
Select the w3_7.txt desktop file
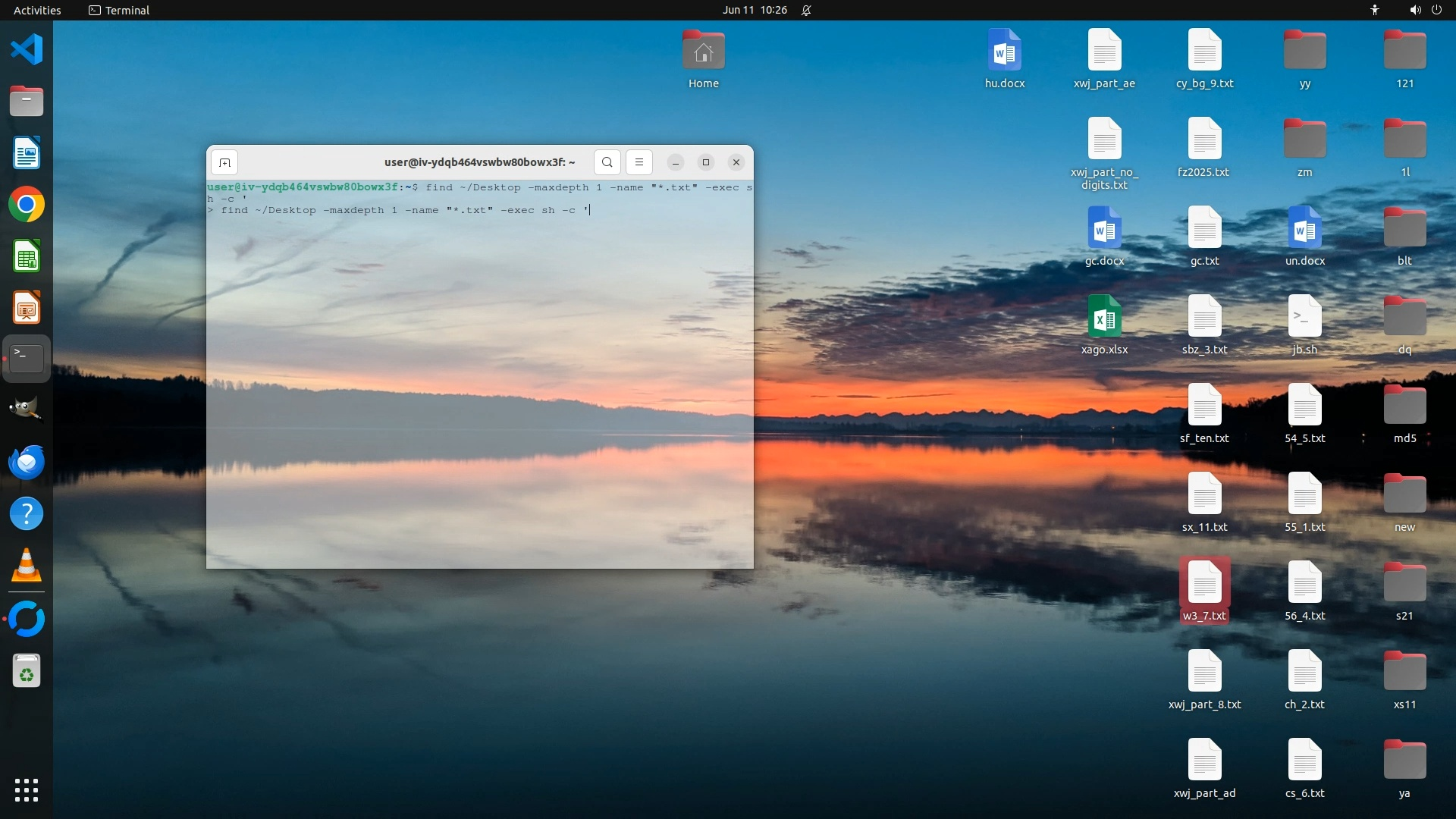1204,590
